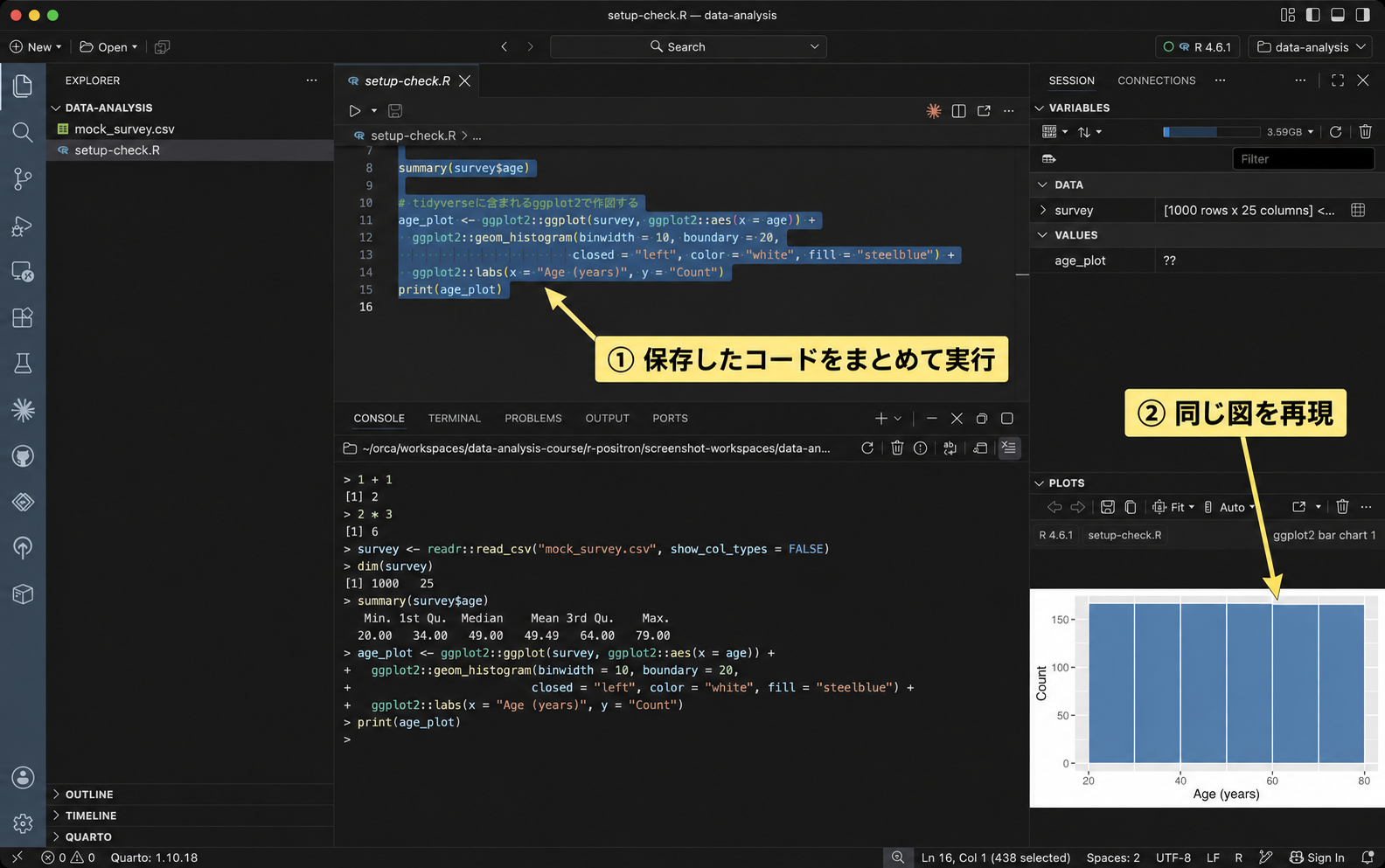Open the GitHub view in activity bar

pos(23,455)
